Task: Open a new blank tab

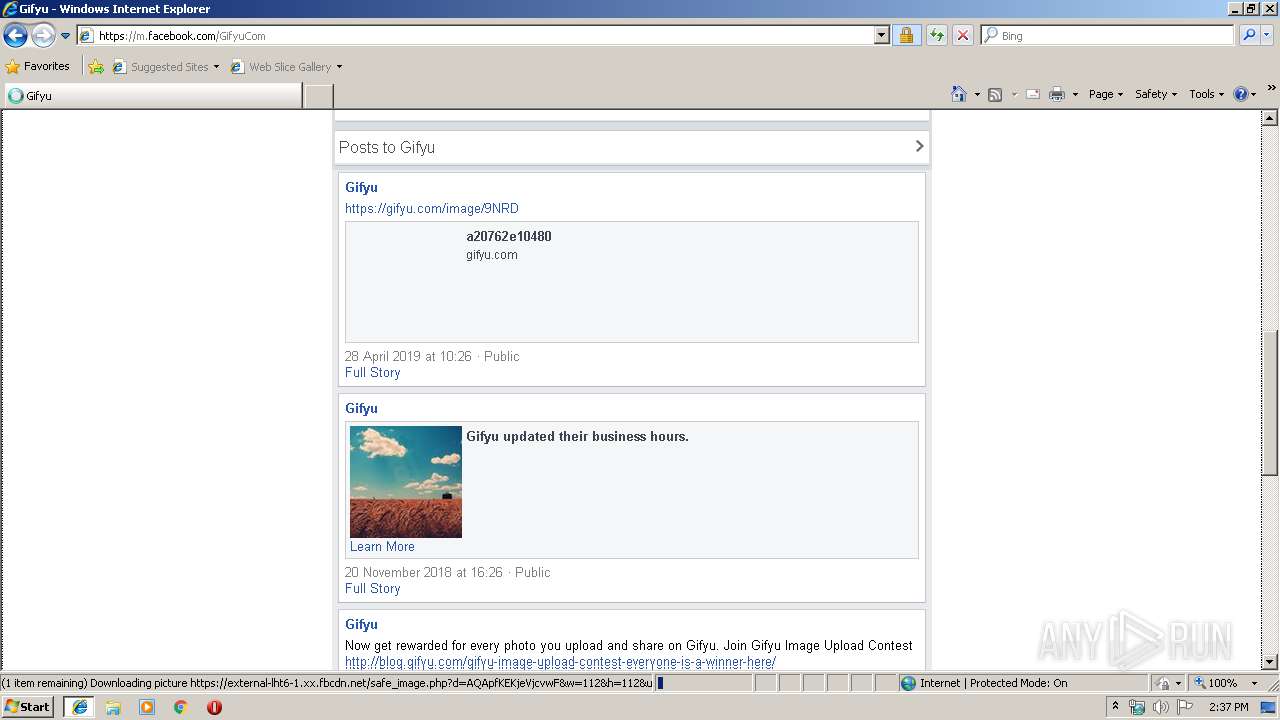Action: point(318,96)
